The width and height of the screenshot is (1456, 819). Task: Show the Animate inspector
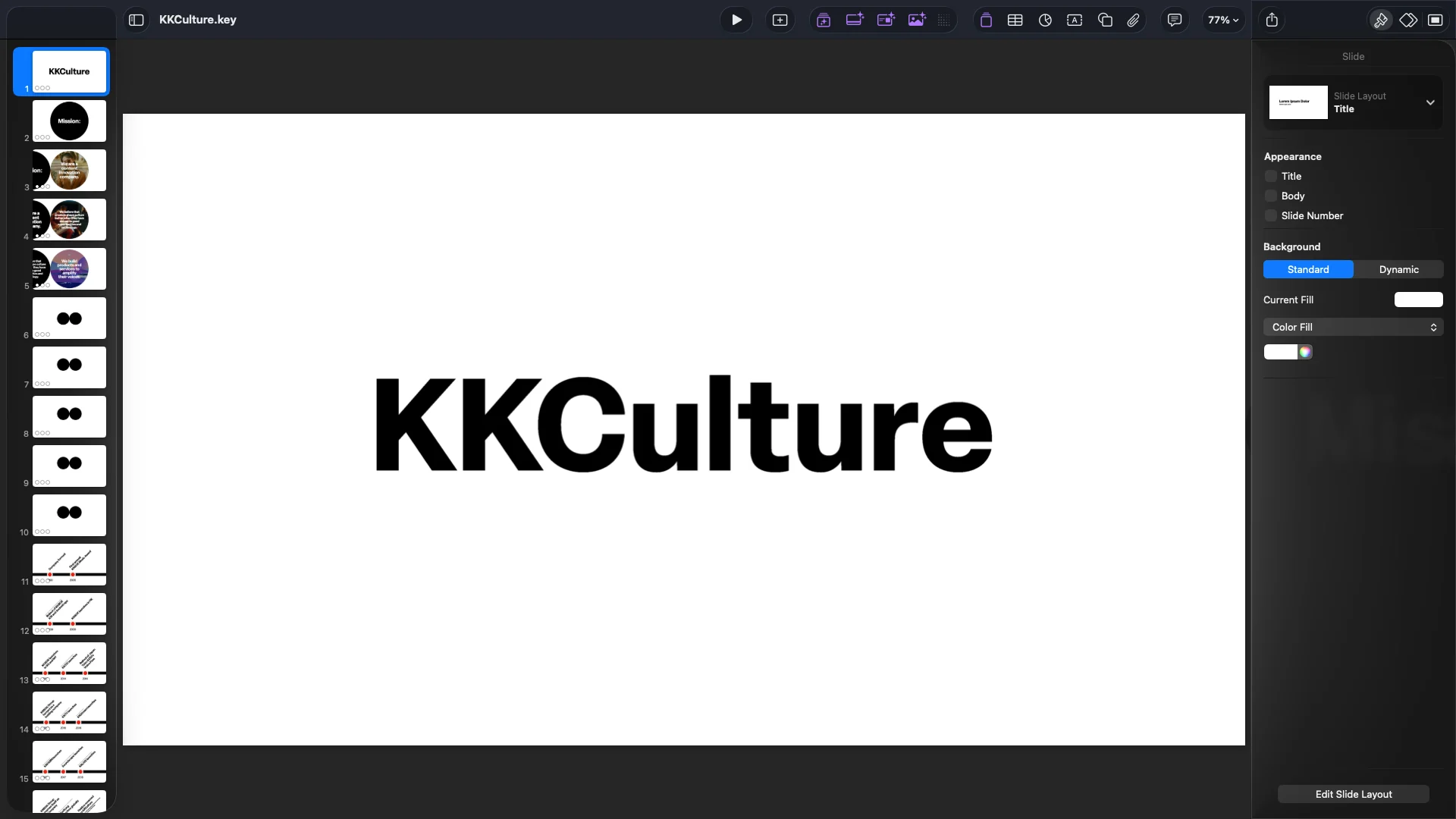(1408, 20)
